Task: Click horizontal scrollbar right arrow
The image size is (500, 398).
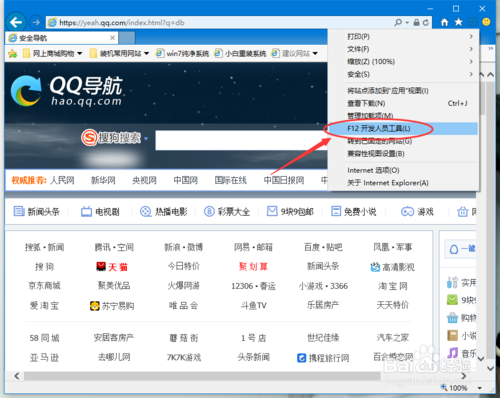Action: [463, 376]
